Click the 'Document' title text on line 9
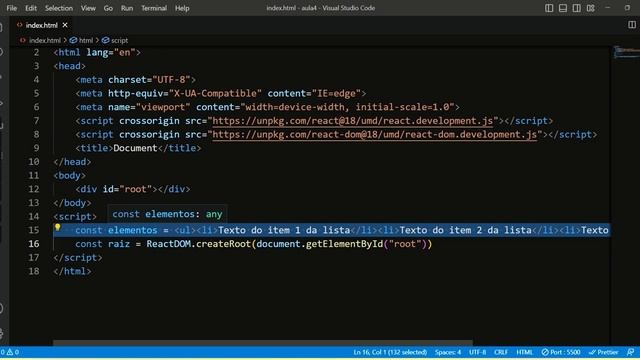The width and height of the screenshot is (640, 360). pos(135,148)
